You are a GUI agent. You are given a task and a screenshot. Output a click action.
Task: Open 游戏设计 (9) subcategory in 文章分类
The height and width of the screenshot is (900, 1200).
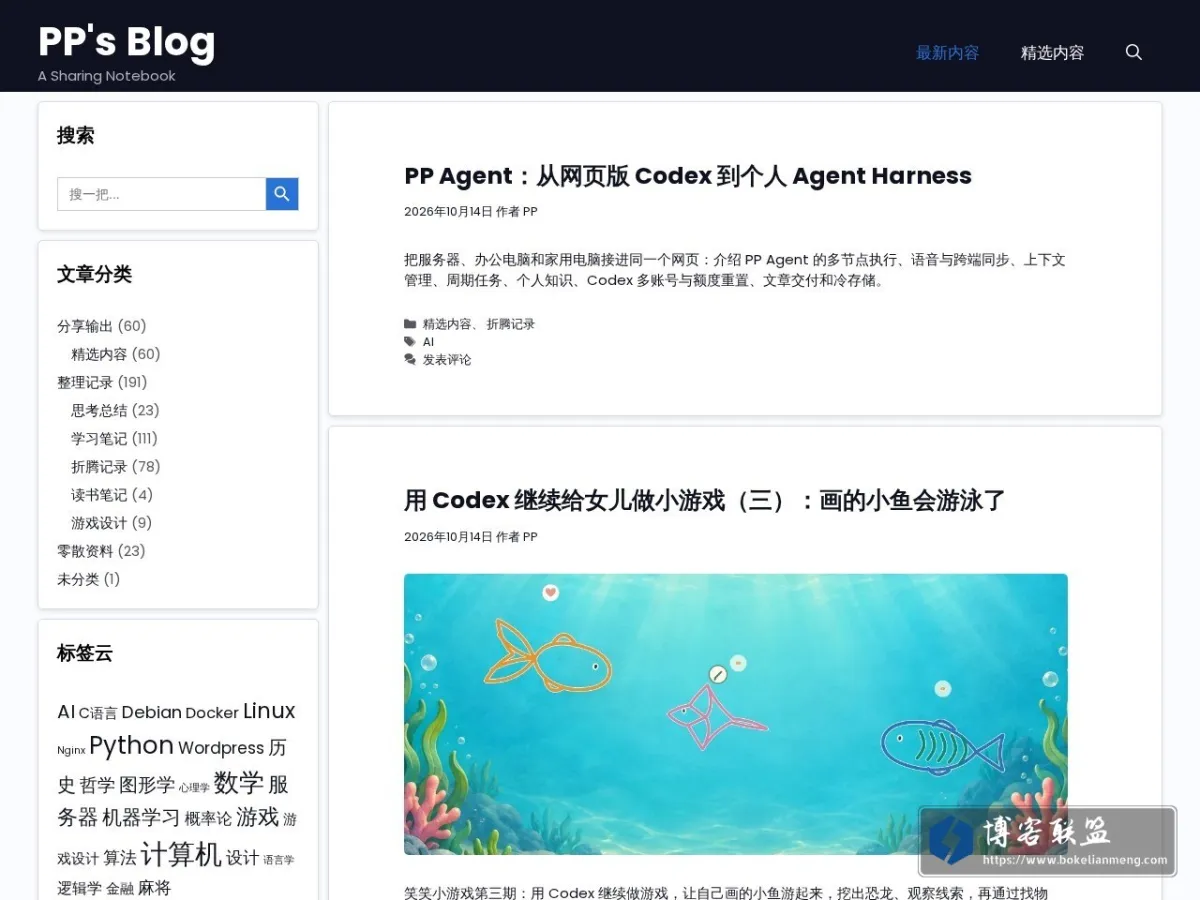click(x=100, y=522)
